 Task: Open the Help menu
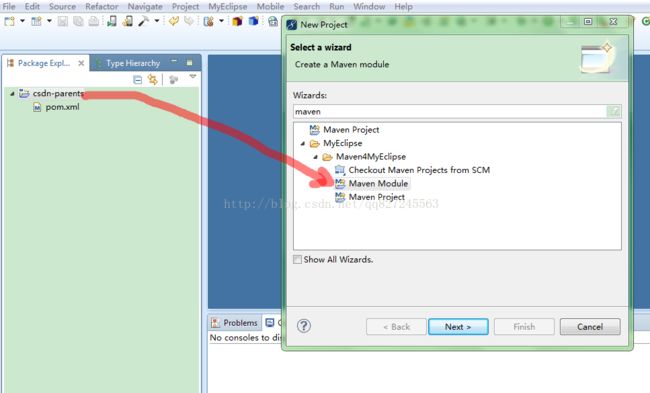[403, 7]
